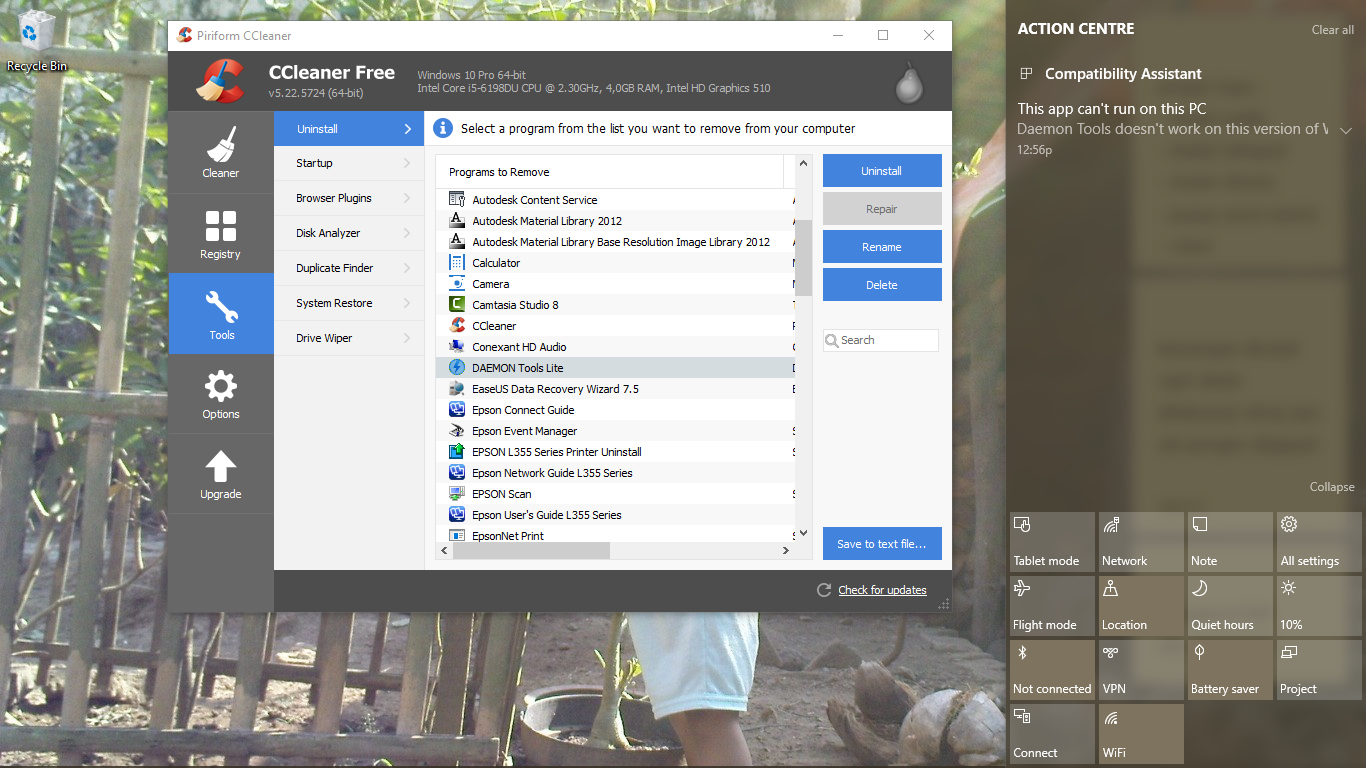The width and height of the screenshot is (1366, 768).
Task: Click the Options gear icon
Action: pyautogui.click(x=221, y=387)
